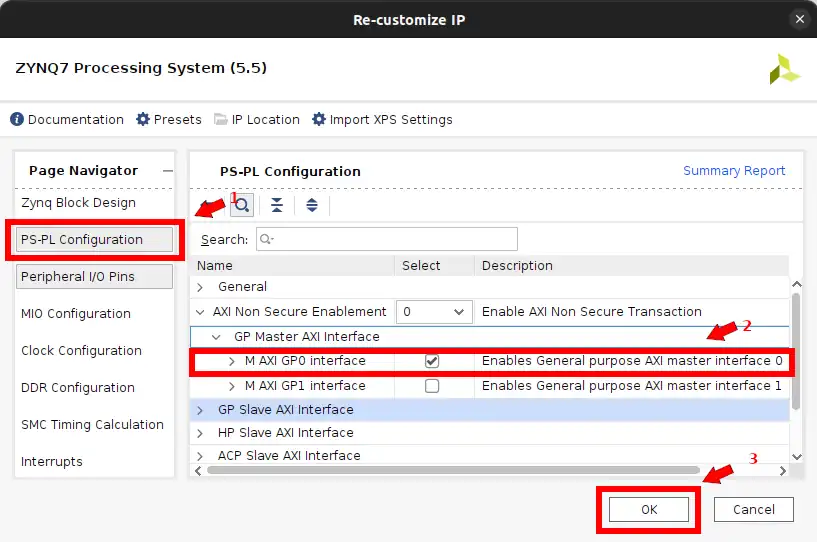Viewport: 817px width, 542px height.
Task: Click the scroll left arrow
Action: click(x=198, y=471)
